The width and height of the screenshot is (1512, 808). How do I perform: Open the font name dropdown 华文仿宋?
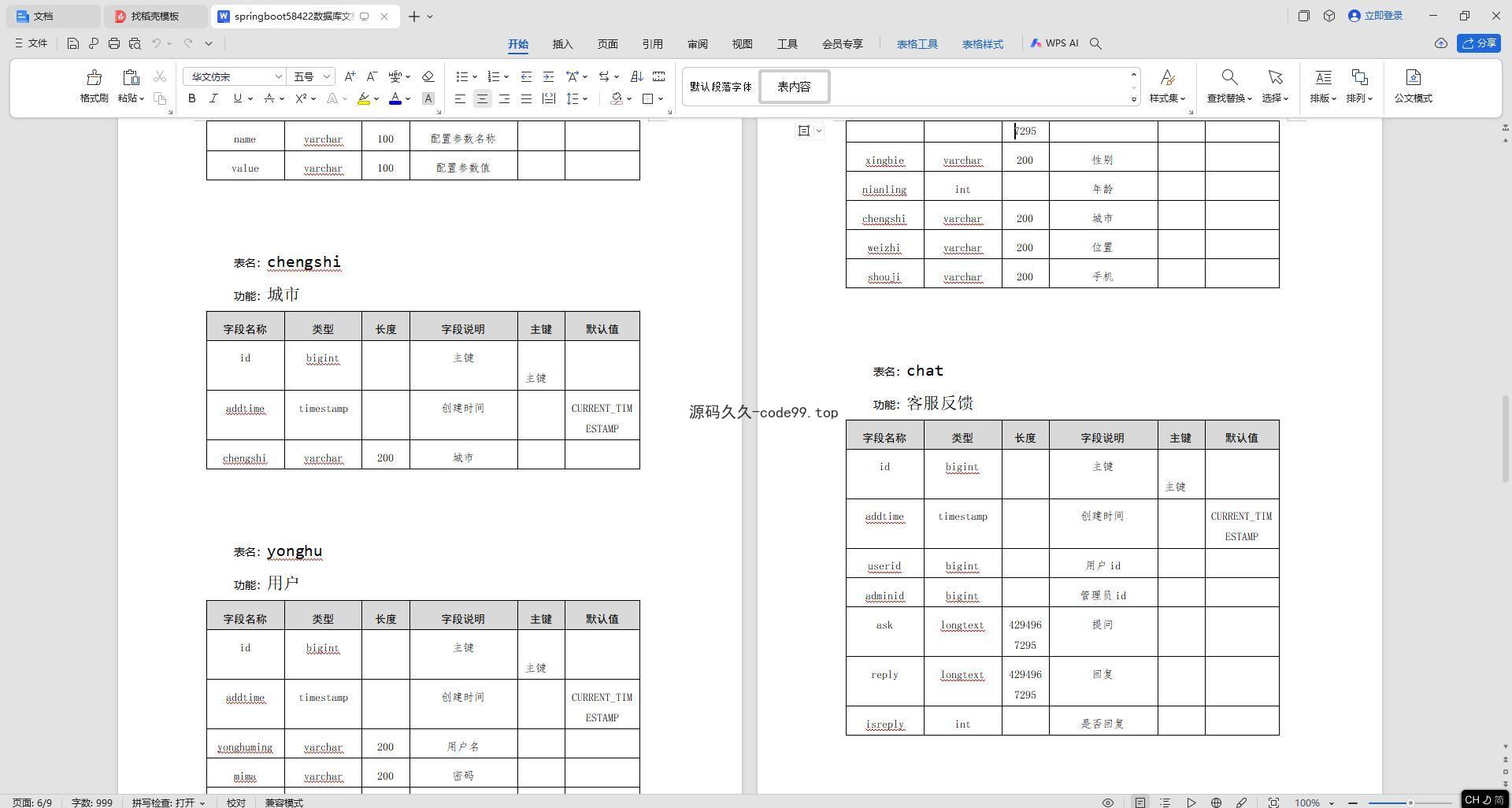coord(277,76)
